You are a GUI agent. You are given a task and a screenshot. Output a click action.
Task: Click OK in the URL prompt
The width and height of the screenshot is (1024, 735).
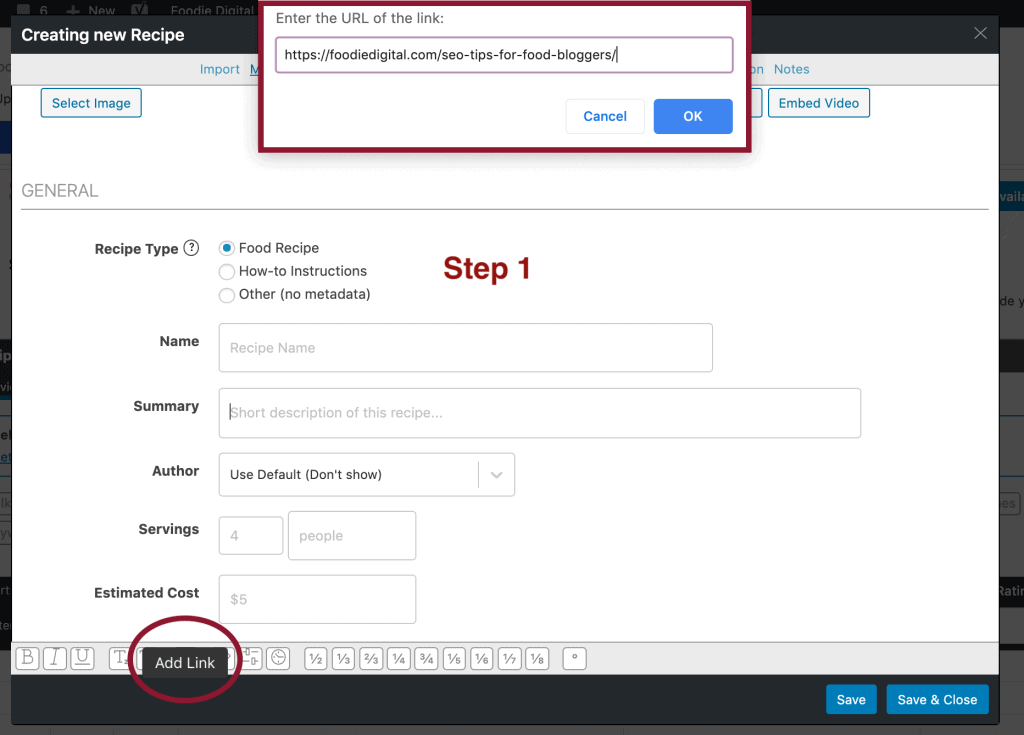click(693, 116)
